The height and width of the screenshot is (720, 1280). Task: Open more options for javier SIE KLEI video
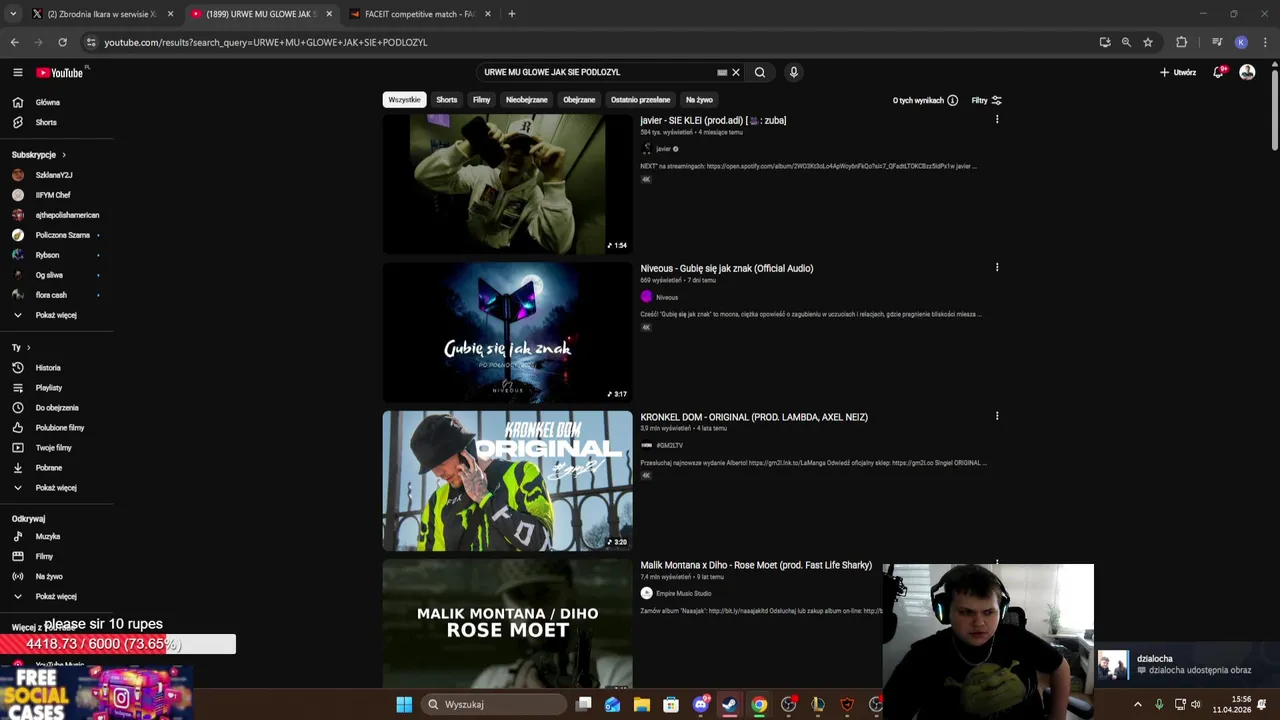997,120
